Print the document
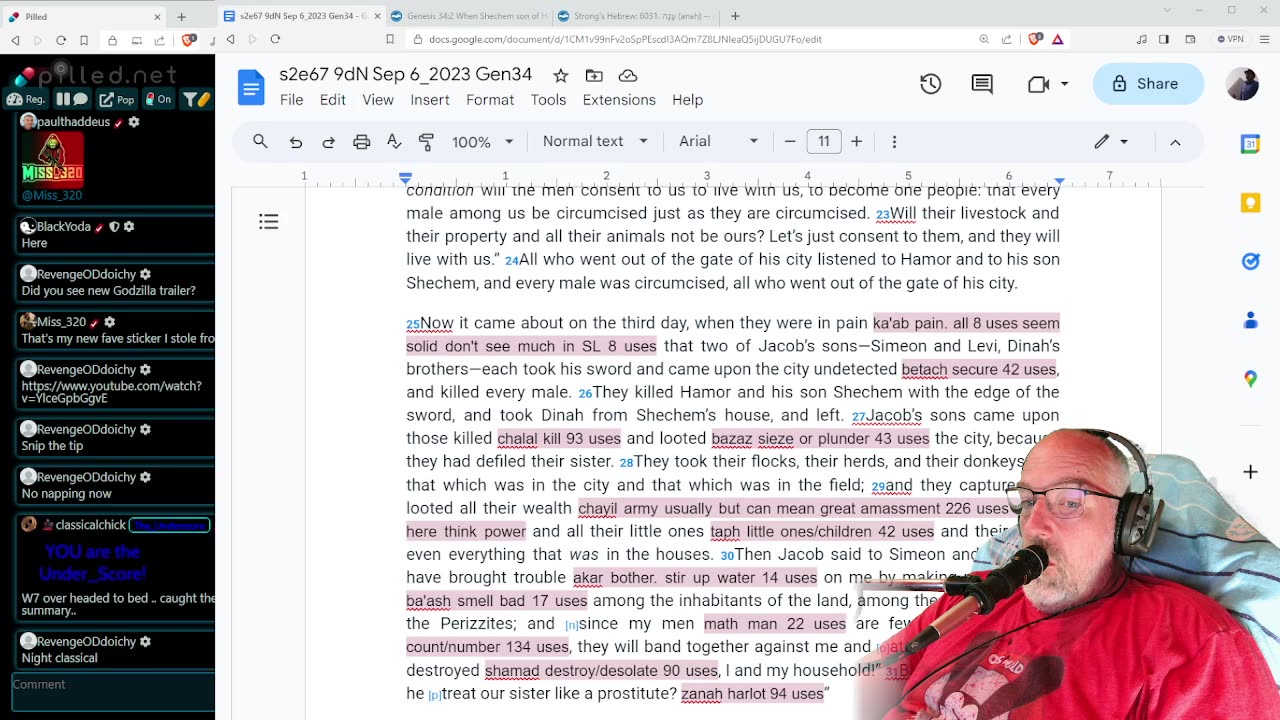The width and height of the screenshot is (1280, 720). (361, 142)
